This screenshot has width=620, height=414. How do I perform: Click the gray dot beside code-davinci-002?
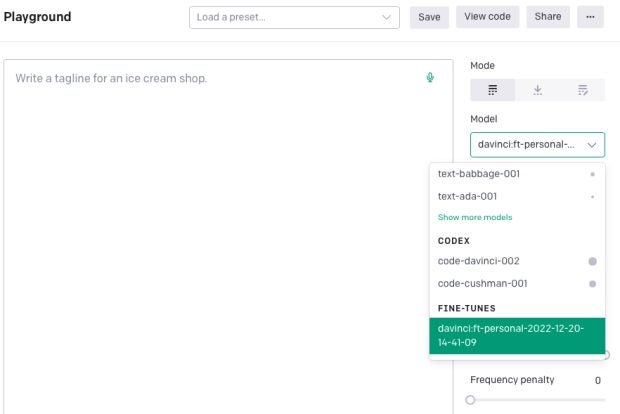click(592, 261)
